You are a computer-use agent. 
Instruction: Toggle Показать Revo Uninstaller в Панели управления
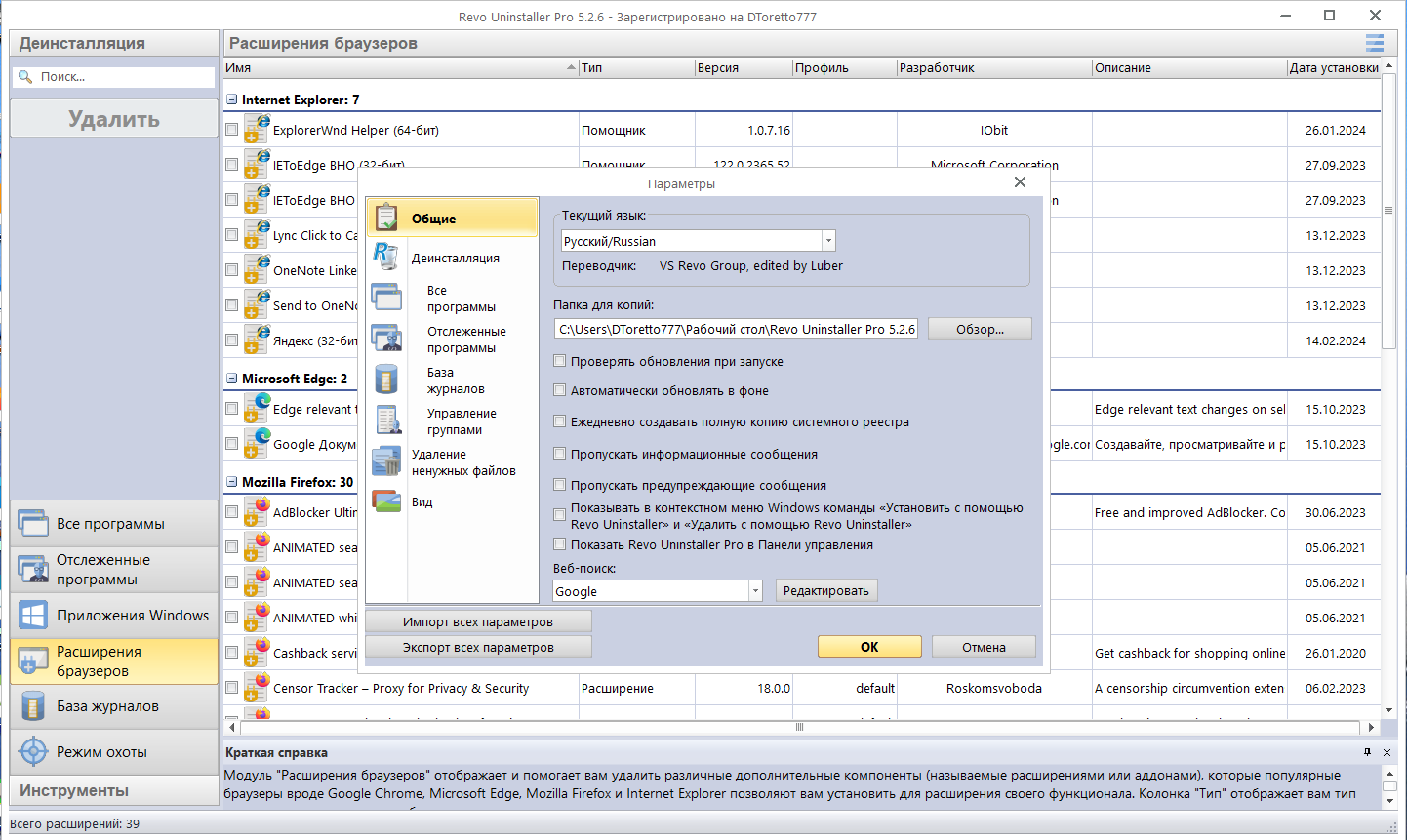point(560,544)
